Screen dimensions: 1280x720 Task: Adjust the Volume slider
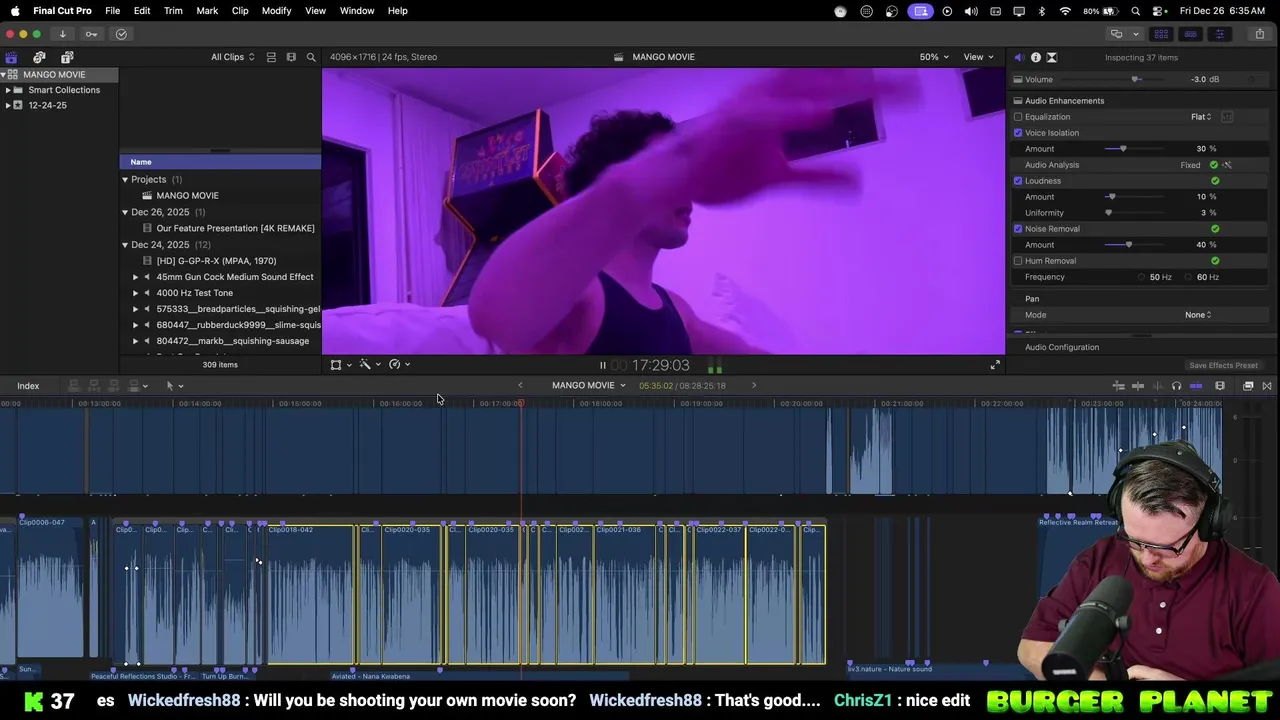1135,80
